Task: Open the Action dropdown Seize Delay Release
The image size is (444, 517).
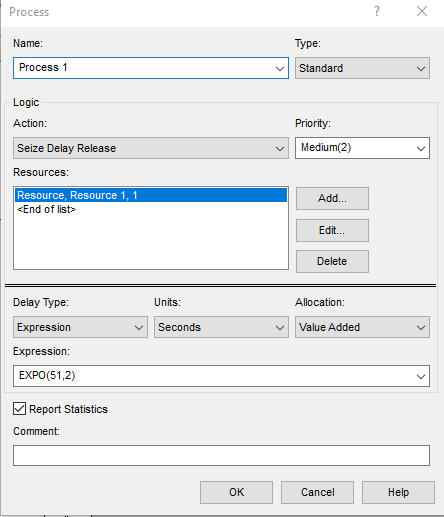Action: tap(151, 148)
